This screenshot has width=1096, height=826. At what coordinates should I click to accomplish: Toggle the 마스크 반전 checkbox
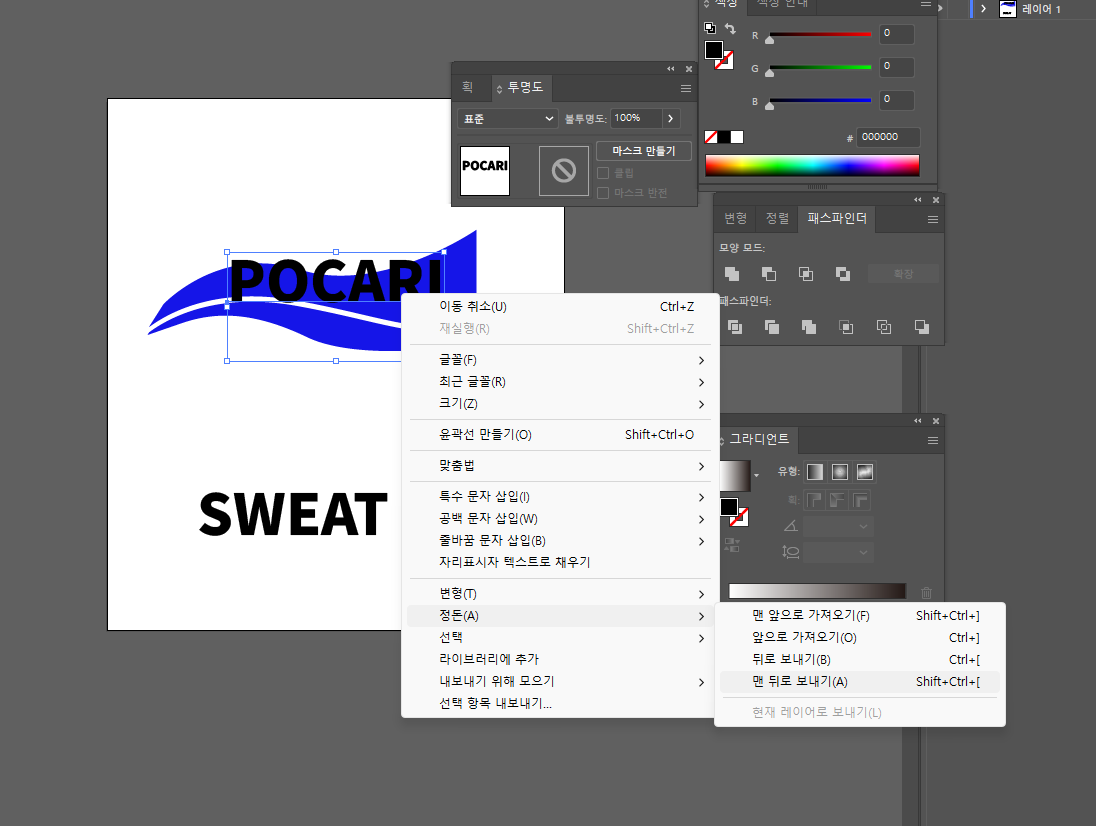tap(603, 193)
